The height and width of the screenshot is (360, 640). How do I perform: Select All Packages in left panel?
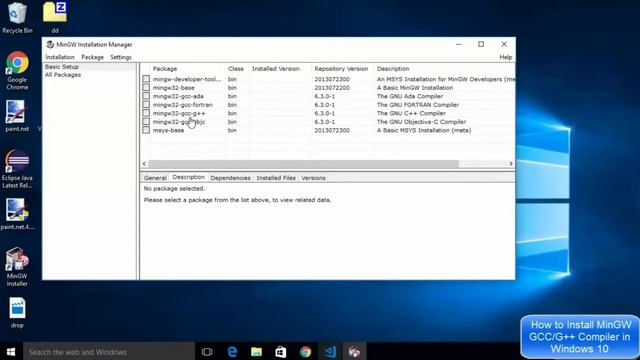point(63,75)
